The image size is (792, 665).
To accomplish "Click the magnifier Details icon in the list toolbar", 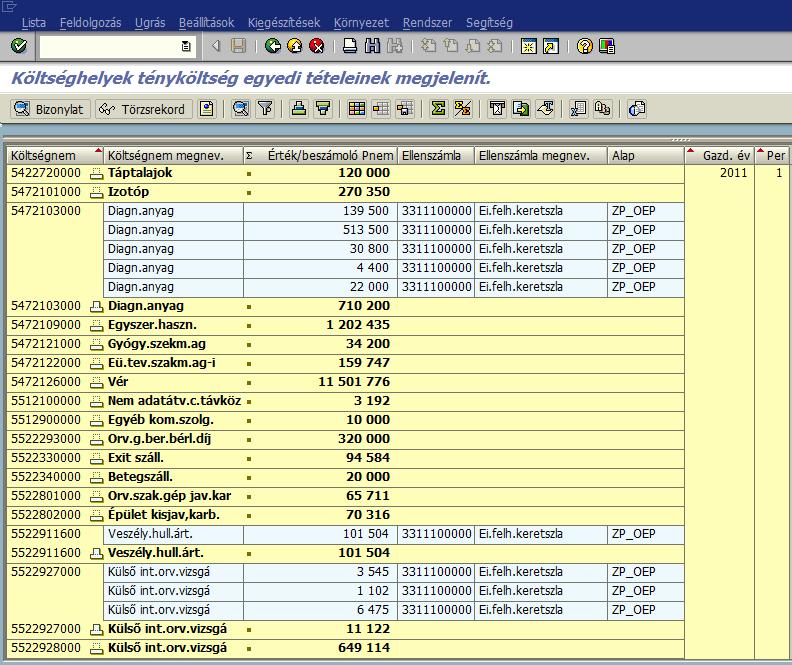I will click(x=241, y=109).
